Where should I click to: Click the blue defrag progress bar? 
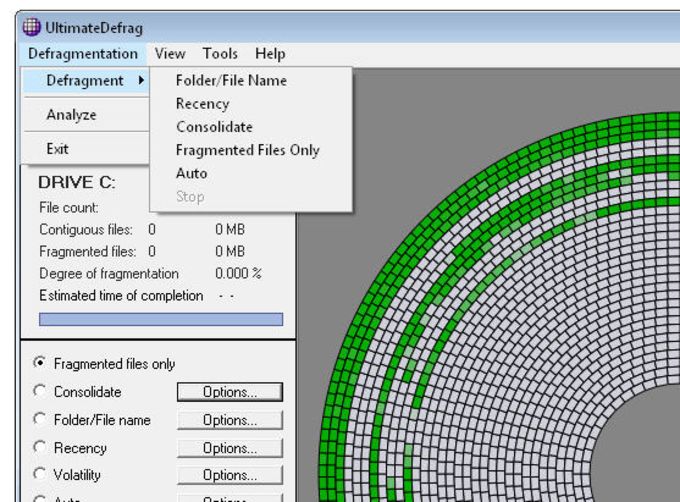tap(161, 319)
